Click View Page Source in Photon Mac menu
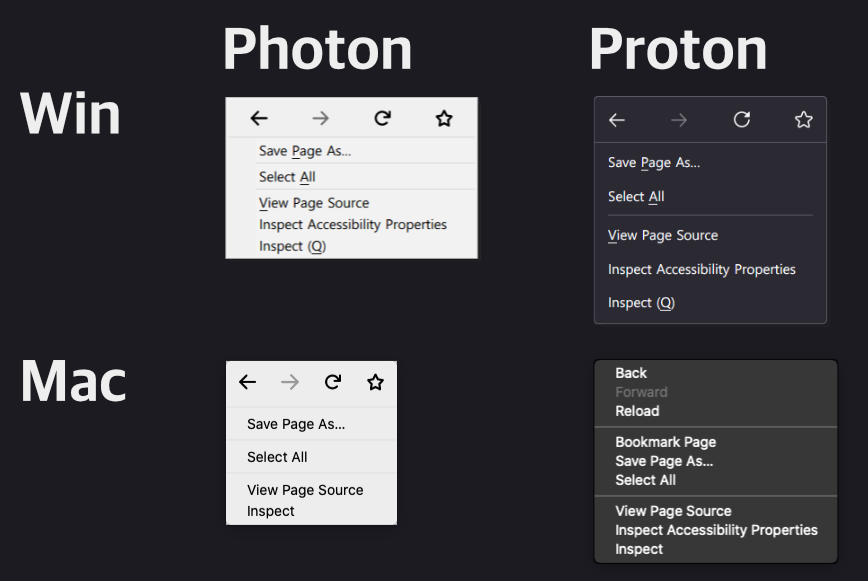Viewport: 868px width, 581px height. tap(305, 490)
